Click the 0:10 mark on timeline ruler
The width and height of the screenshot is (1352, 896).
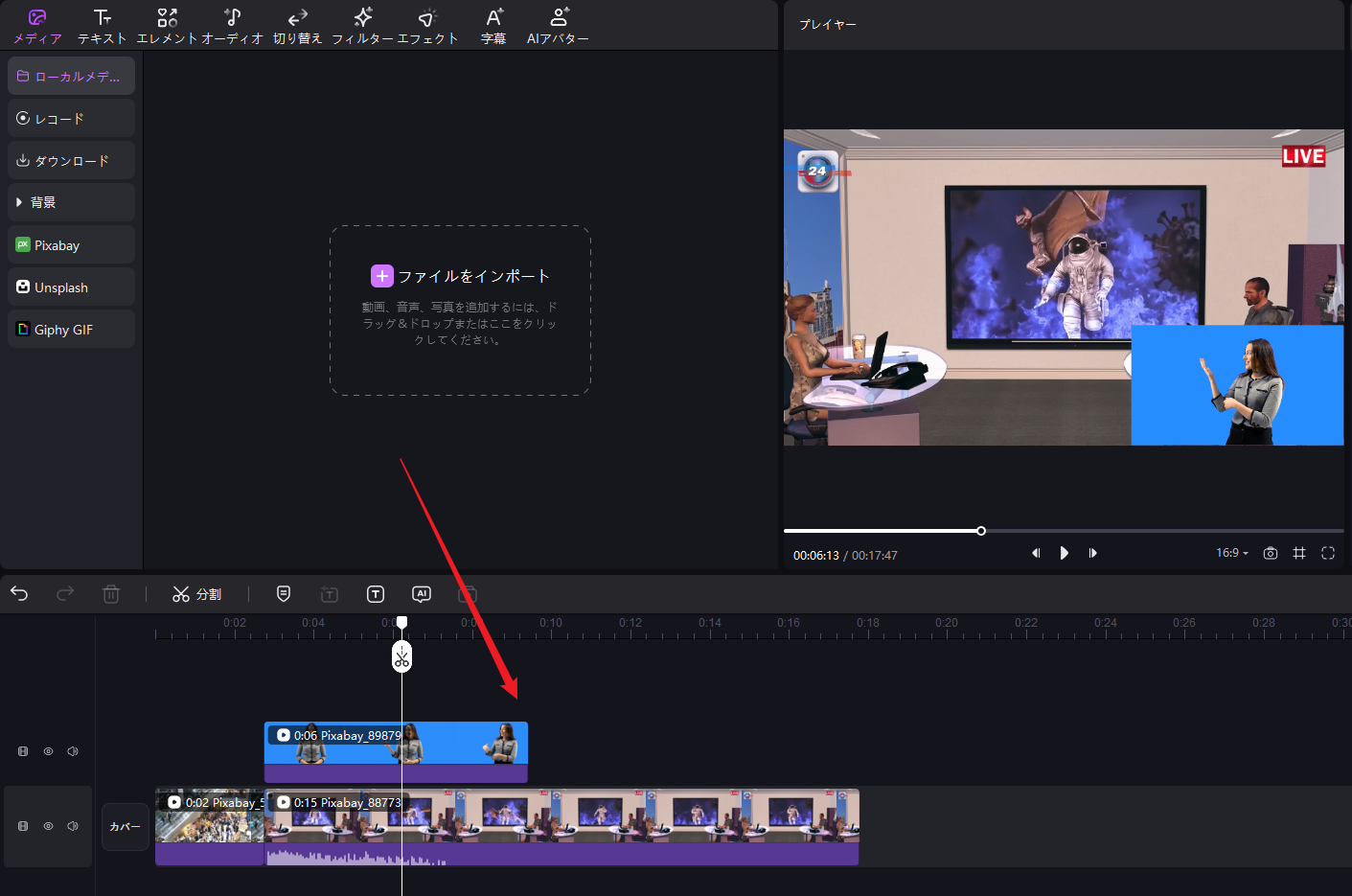[551, 623]
